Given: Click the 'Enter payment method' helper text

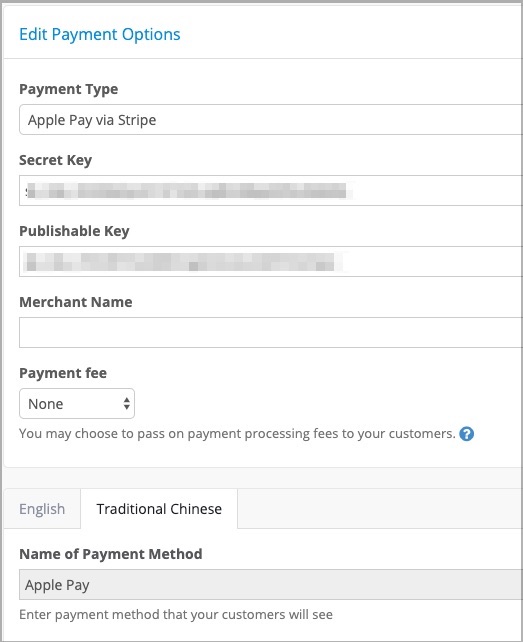Looking at the screenshot, I should (x=176, y=615).
